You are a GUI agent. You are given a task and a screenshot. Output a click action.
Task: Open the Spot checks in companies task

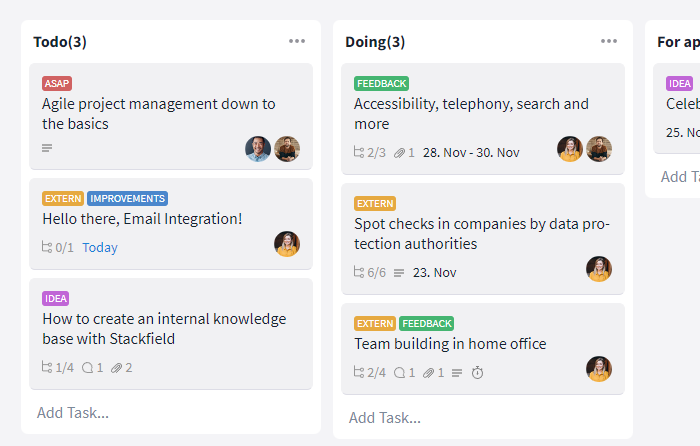(482, 233)
